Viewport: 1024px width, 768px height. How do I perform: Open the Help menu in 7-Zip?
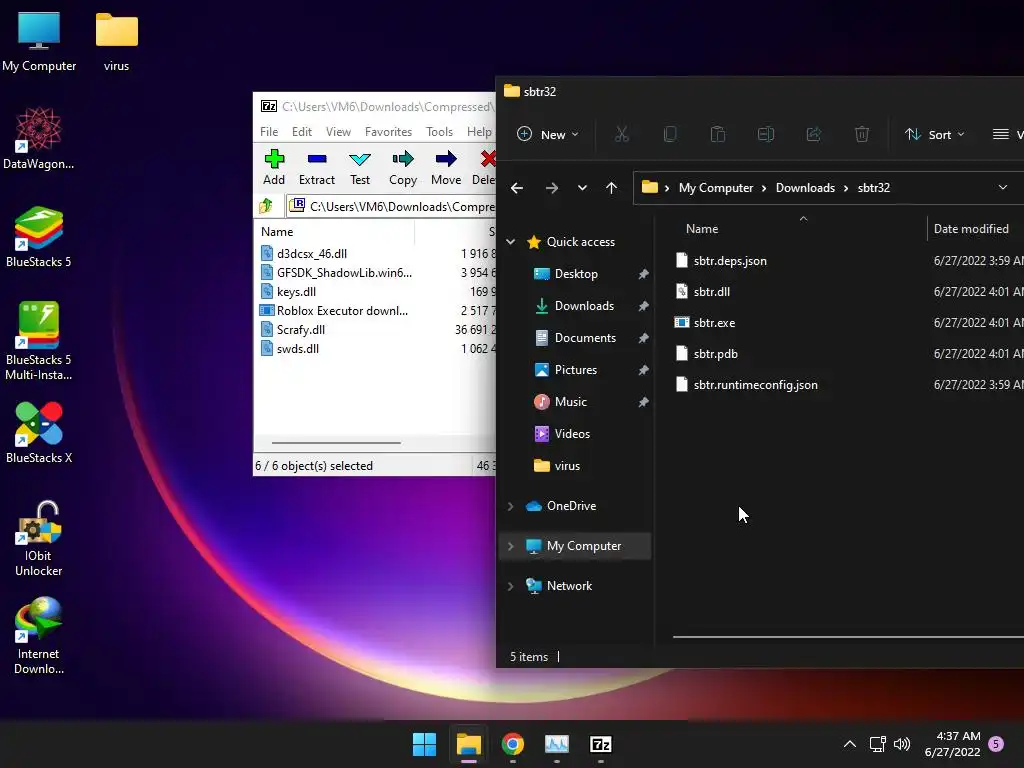coord(479,132)
